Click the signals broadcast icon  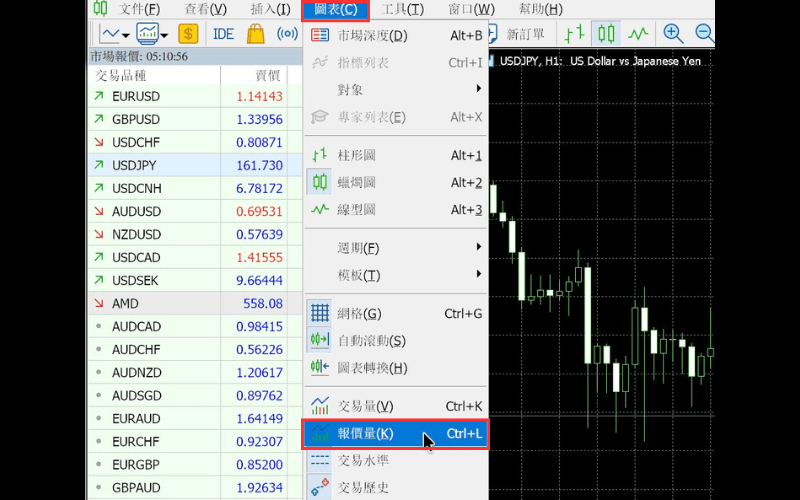pos(287,34)
